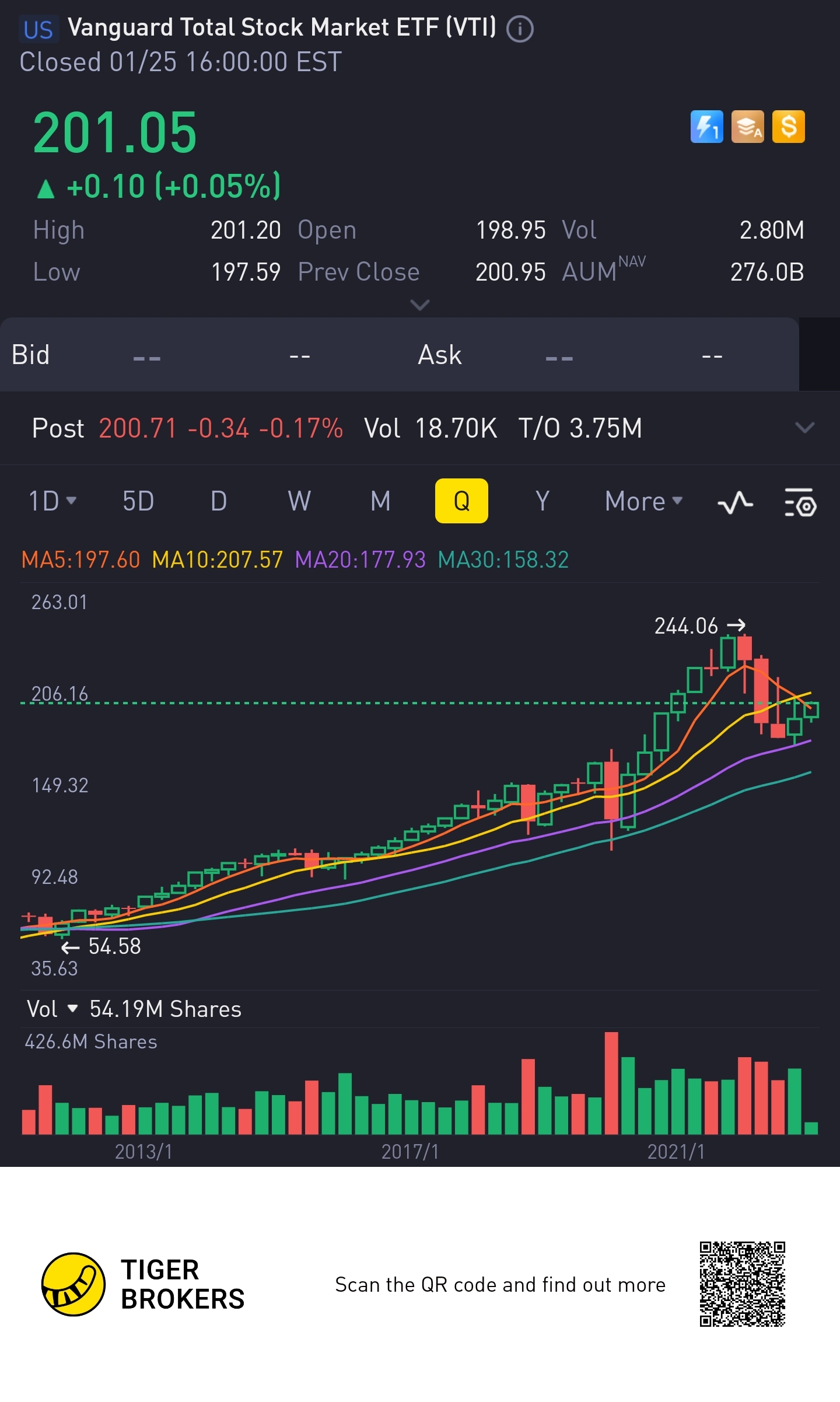Tap the Vanguard Total Stock Market ETF title

[282, 27]
